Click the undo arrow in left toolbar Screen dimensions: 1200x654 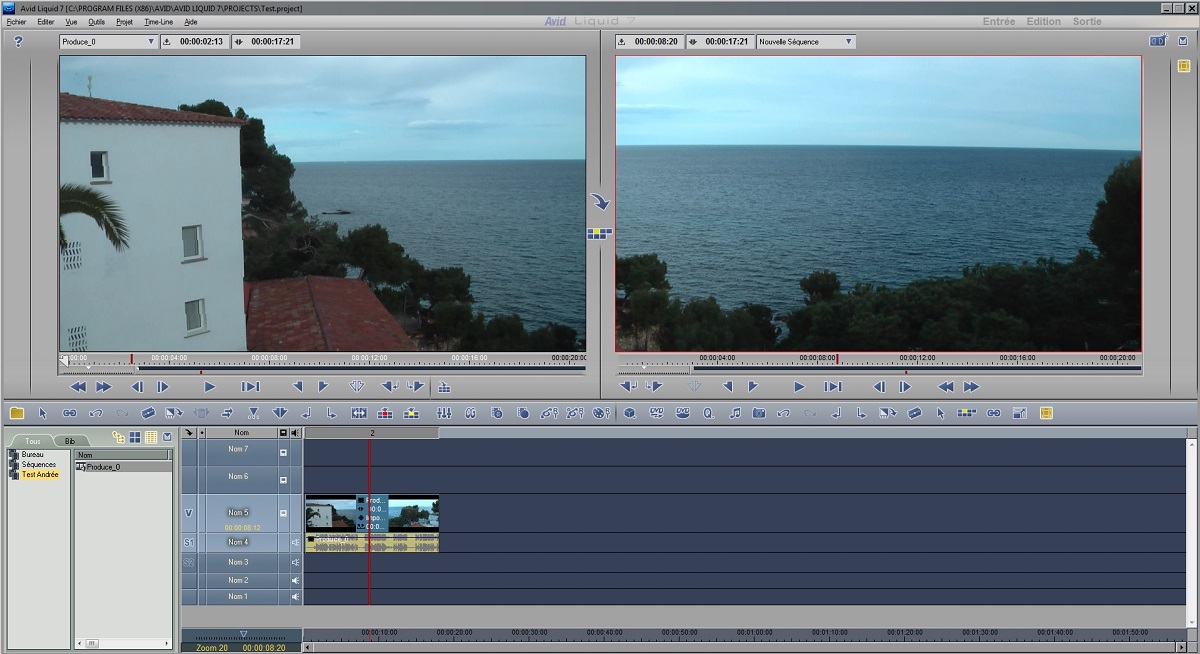(96, 412)
